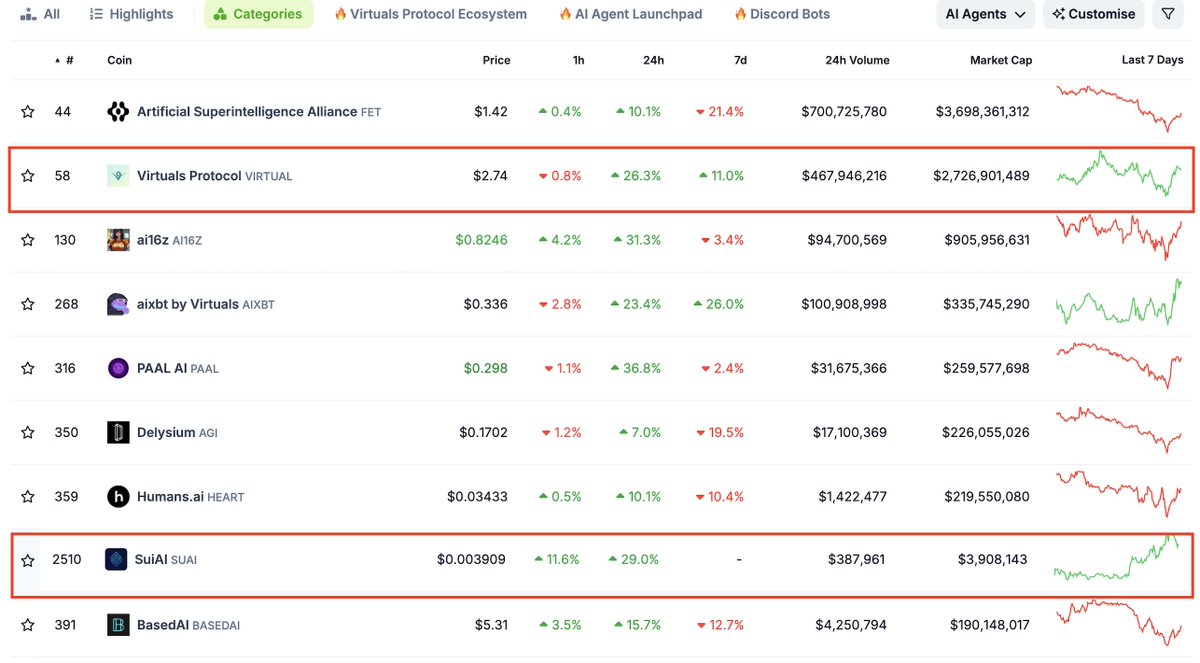Click the aixbt by Virtuals logo
Image resolution: width=1200 pixels, height=663 pixels.
pyautogui.click(x=118, y=304)
